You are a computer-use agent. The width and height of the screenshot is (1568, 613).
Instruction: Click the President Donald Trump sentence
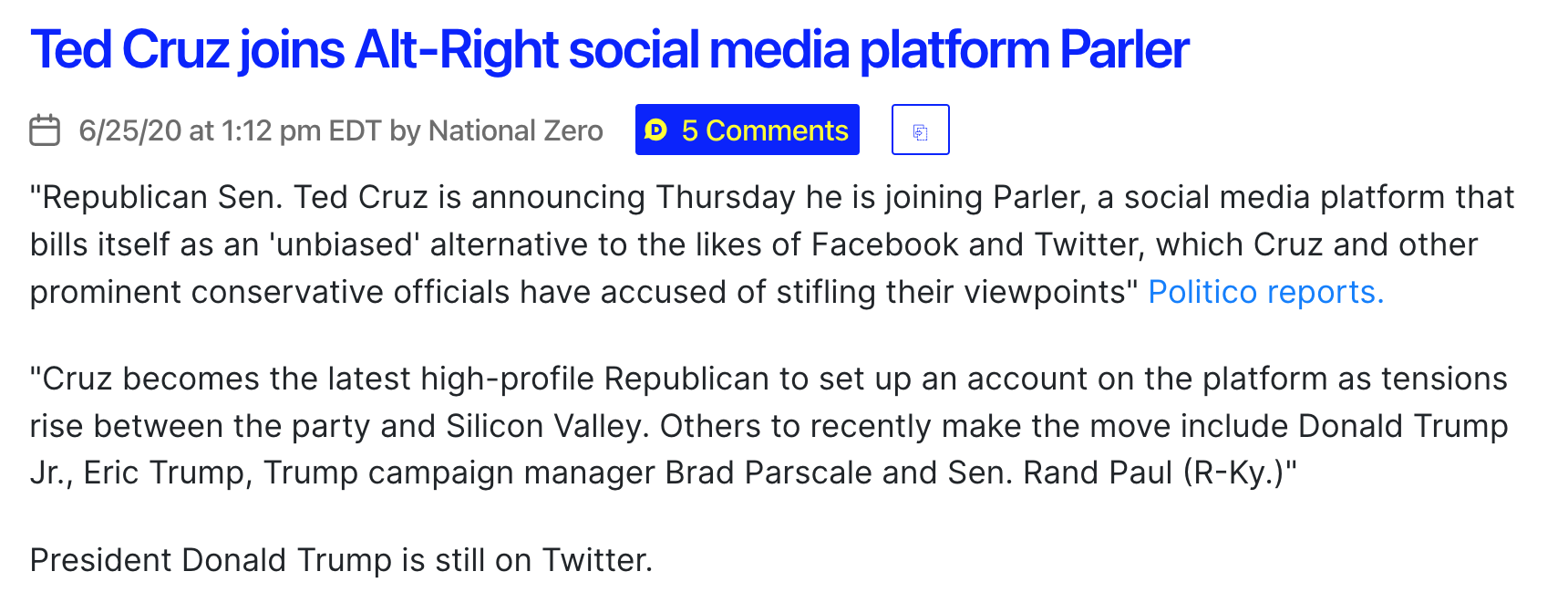[341, 559]
